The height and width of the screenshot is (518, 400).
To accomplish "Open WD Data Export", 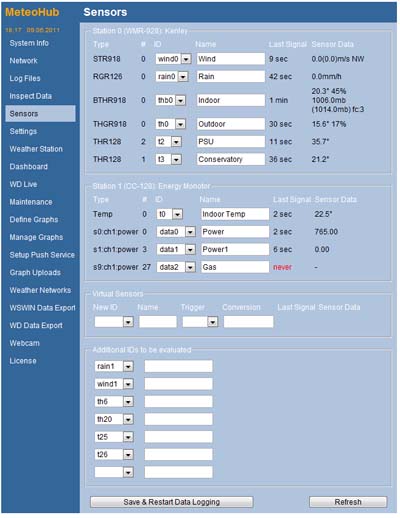I will click(36, 326).
